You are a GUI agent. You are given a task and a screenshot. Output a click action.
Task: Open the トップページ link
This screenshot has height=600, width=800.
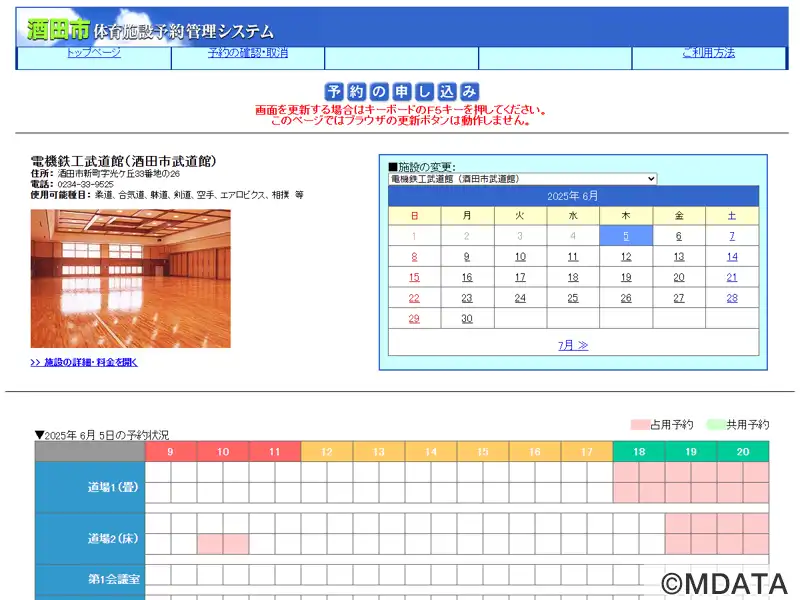click(x=94, y=52)
